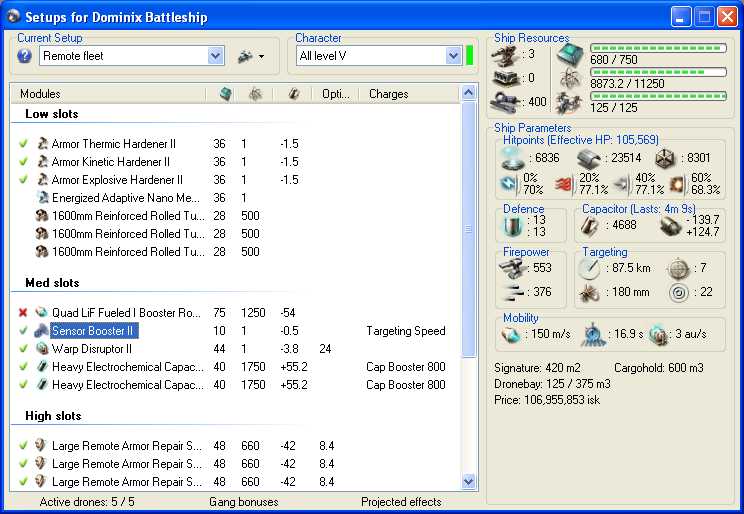Click the help icon beside Current Setup
This screenshot has height=514, width=744.
25,56
